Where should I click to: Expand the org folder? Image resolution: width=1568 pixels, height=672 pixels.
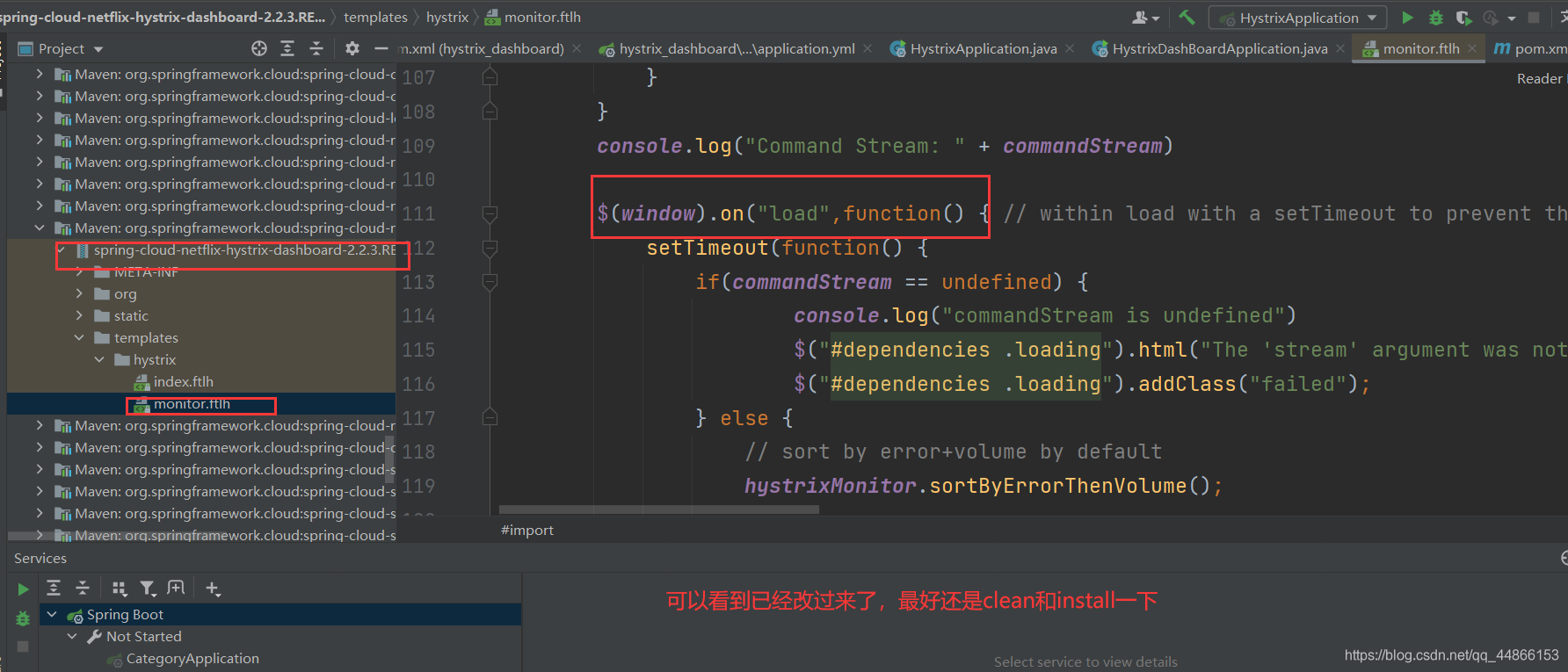click(80, 294)
